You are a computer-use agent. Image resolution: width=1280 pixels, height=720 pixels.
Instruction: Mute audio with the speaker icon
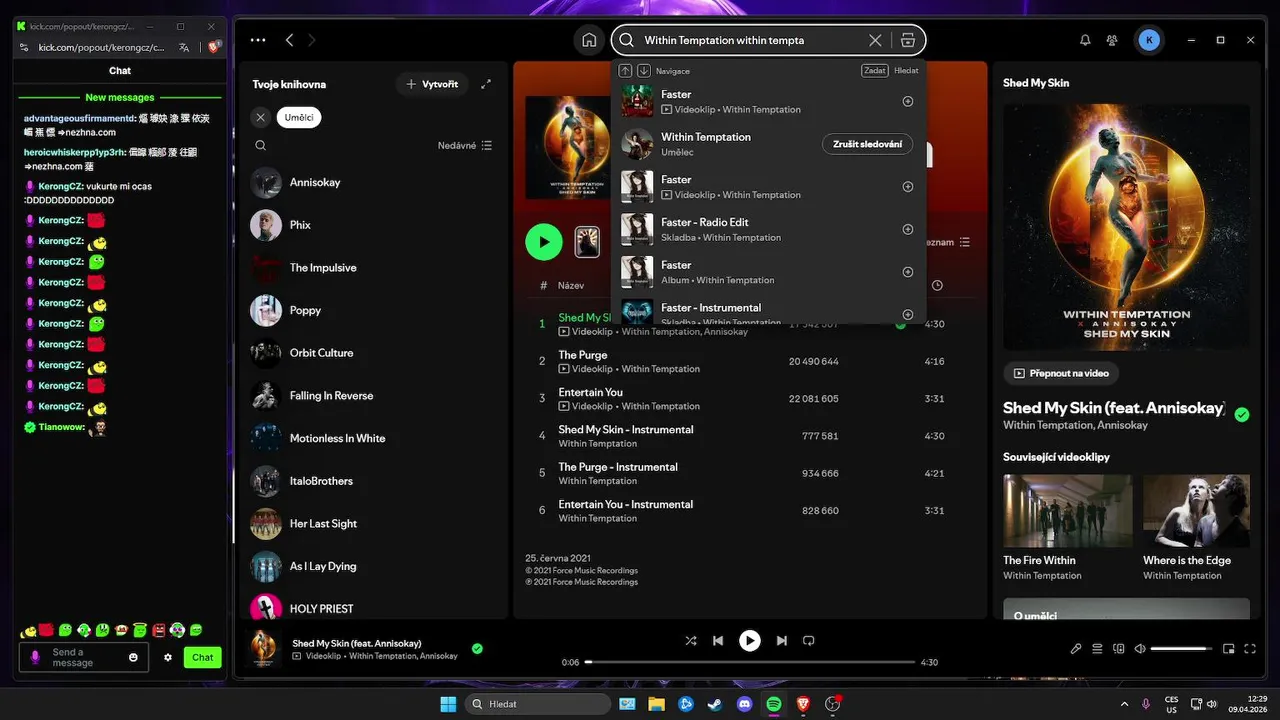coord(1140,649)
